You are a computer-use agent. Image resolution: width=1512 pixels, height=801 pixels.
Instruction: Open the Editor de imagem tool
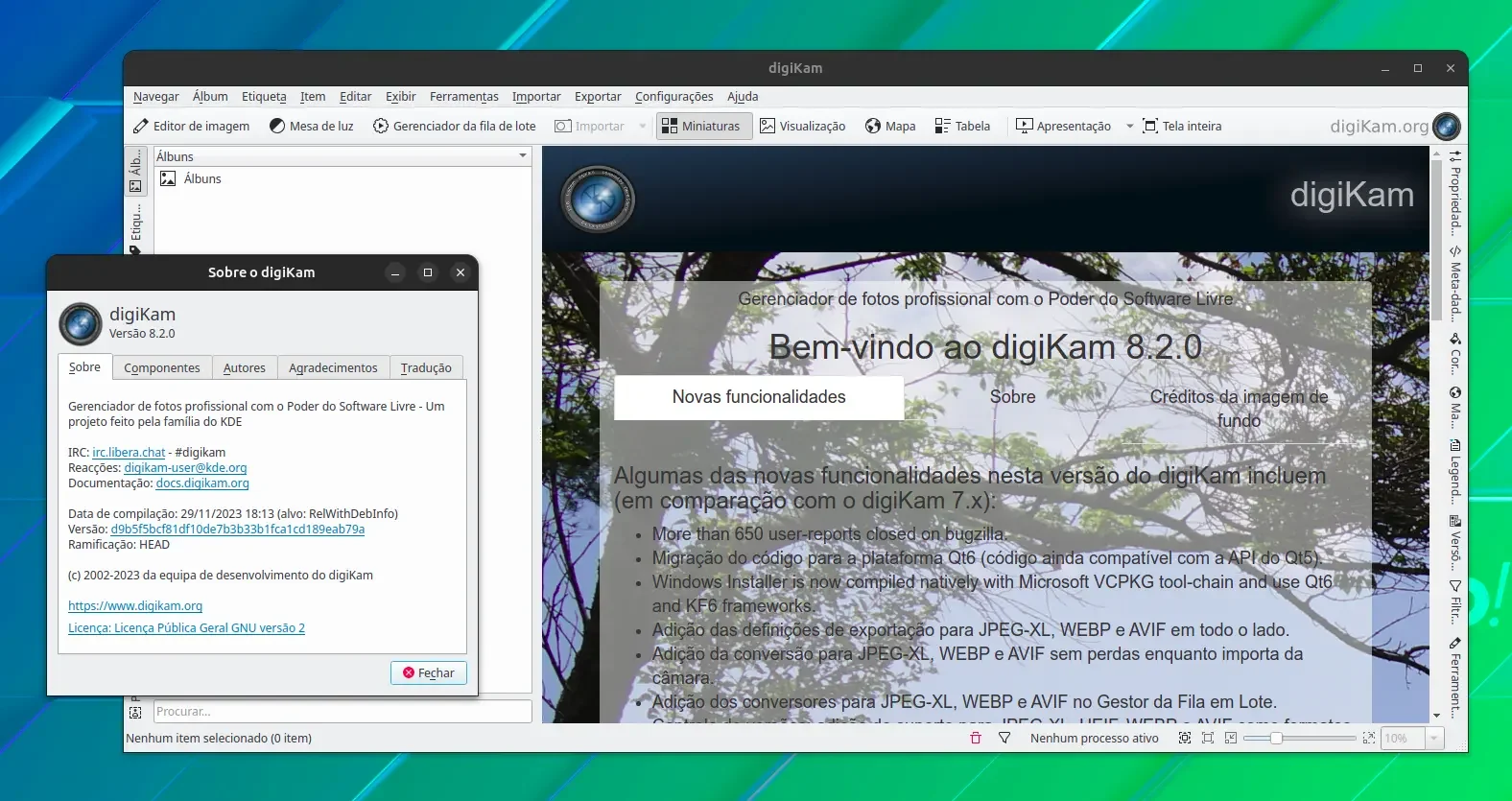(191, 126)
